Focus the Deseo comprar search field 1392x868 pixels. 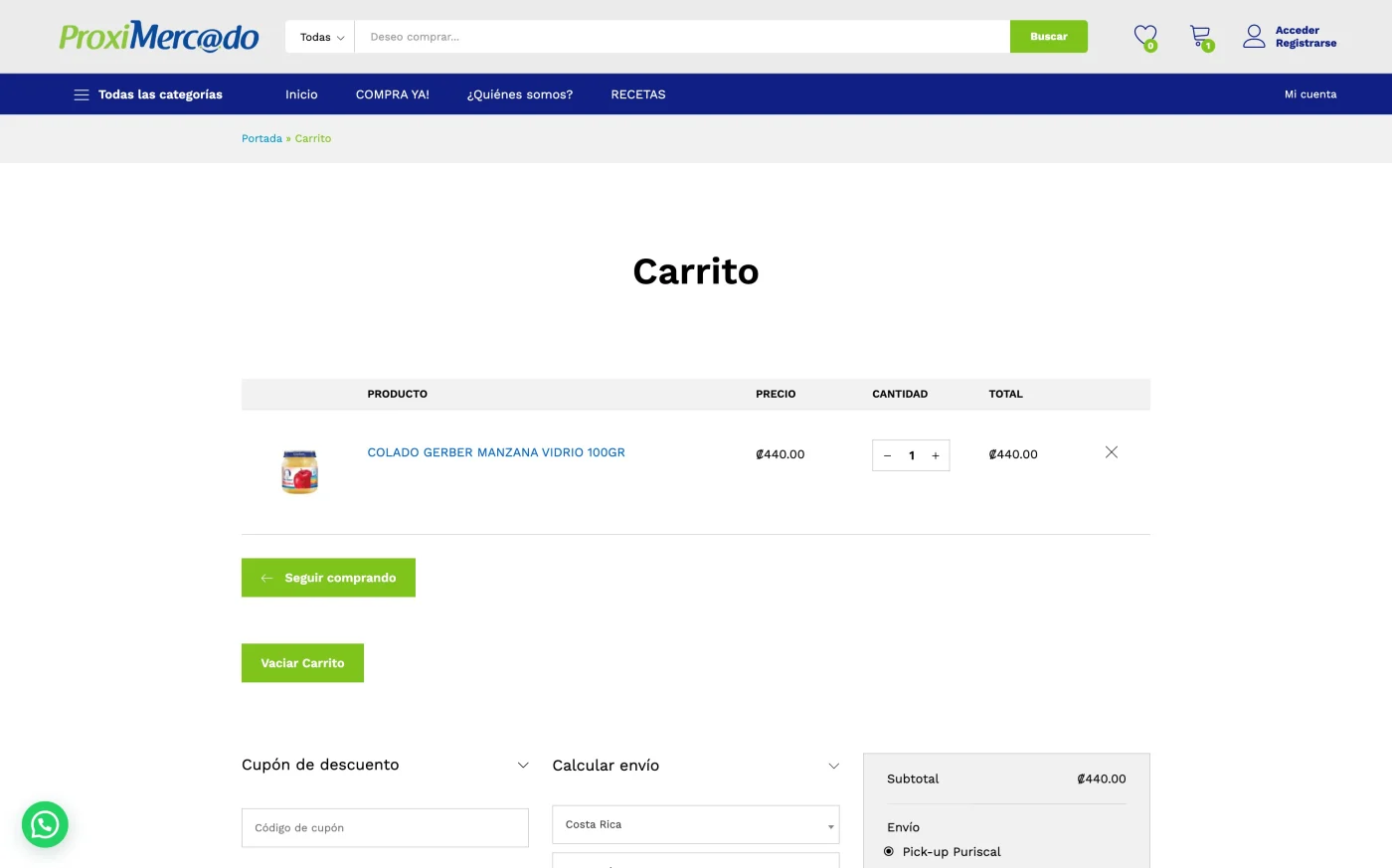pyautogui.click(x=682, y=37)
